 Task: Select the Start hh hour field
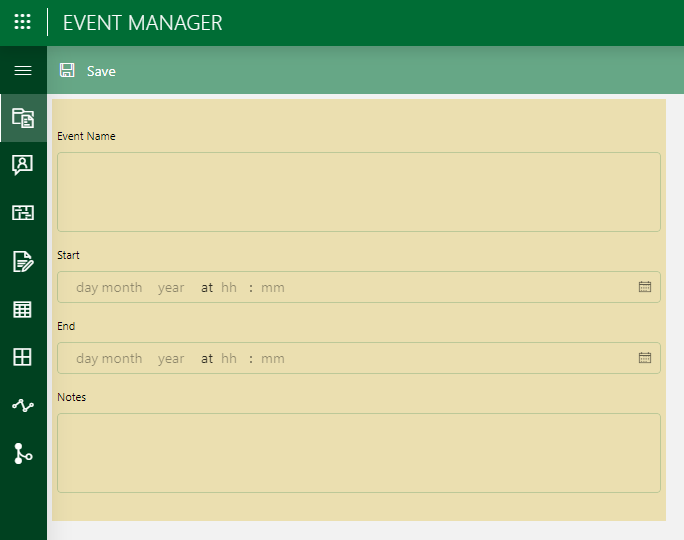pyautogui.click(x=229, y=287)
